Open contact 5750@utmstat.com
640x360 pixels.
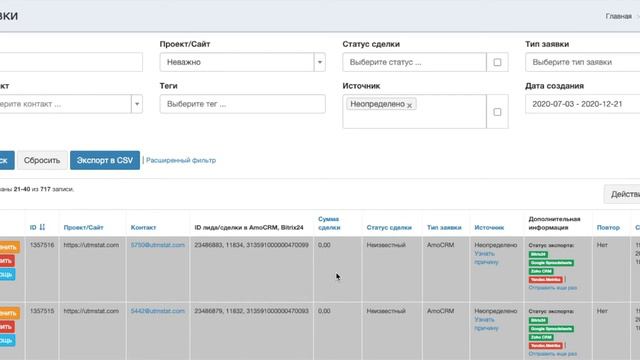[x=158, y=245]
